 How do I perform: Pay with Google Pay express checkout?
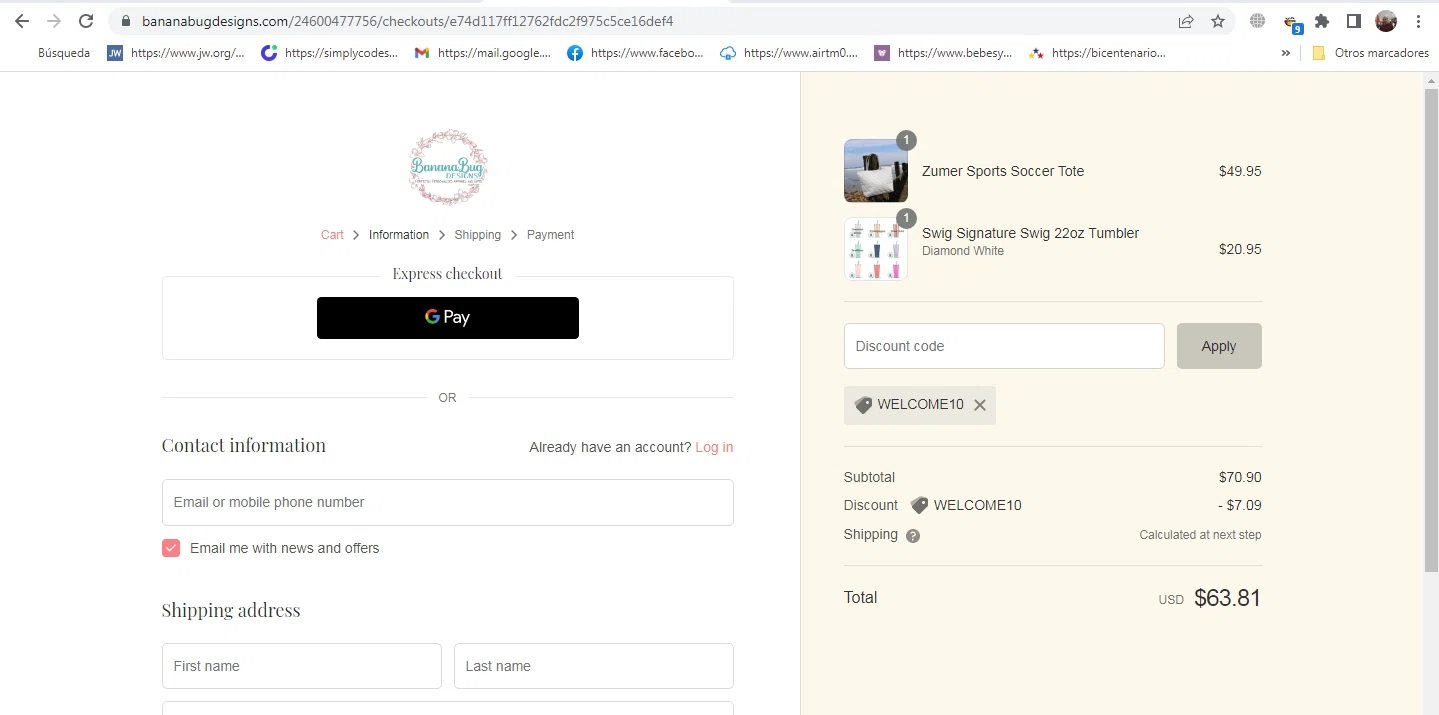pos(448,318)
